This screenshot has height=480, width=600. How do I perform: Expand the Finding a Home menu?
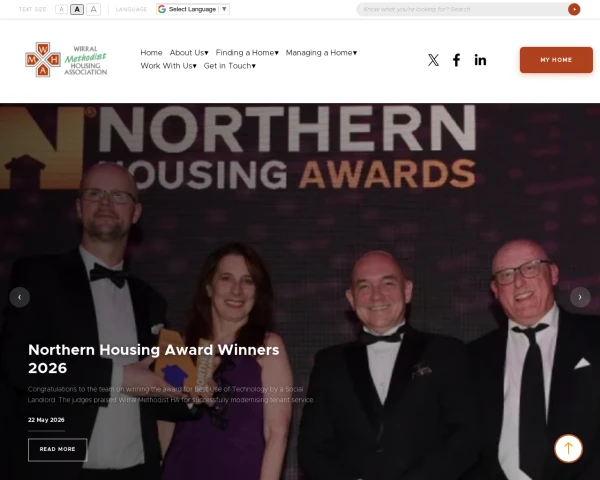[x=247, y=53]
